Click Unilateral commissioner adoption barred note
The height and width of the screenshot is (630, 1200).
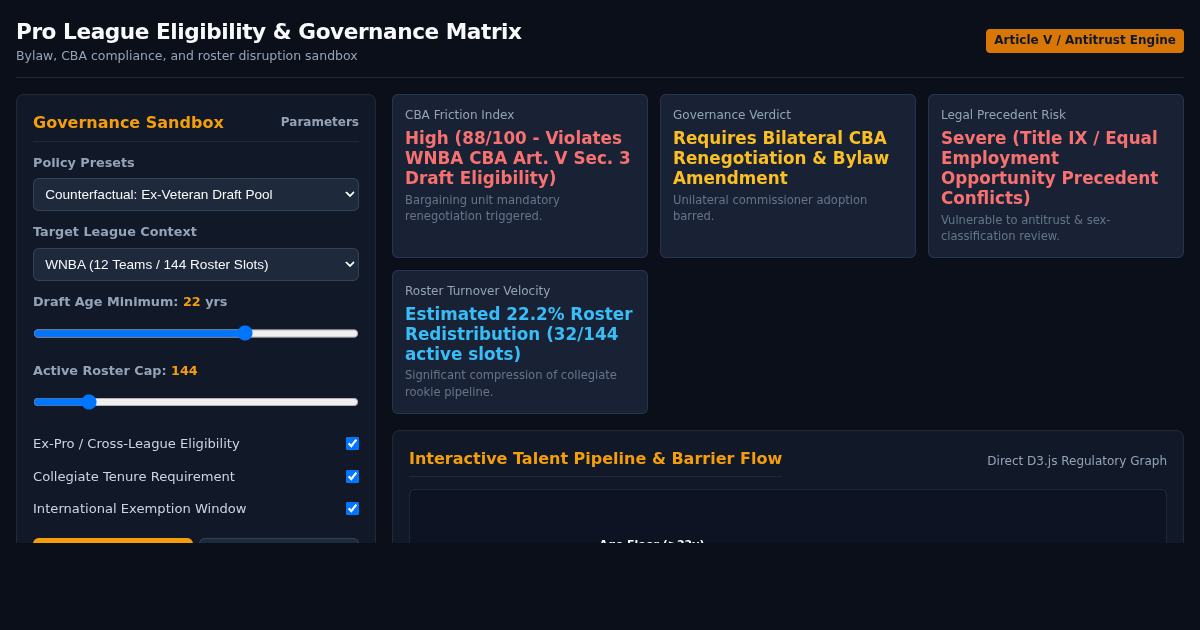[x=770, y=208]
